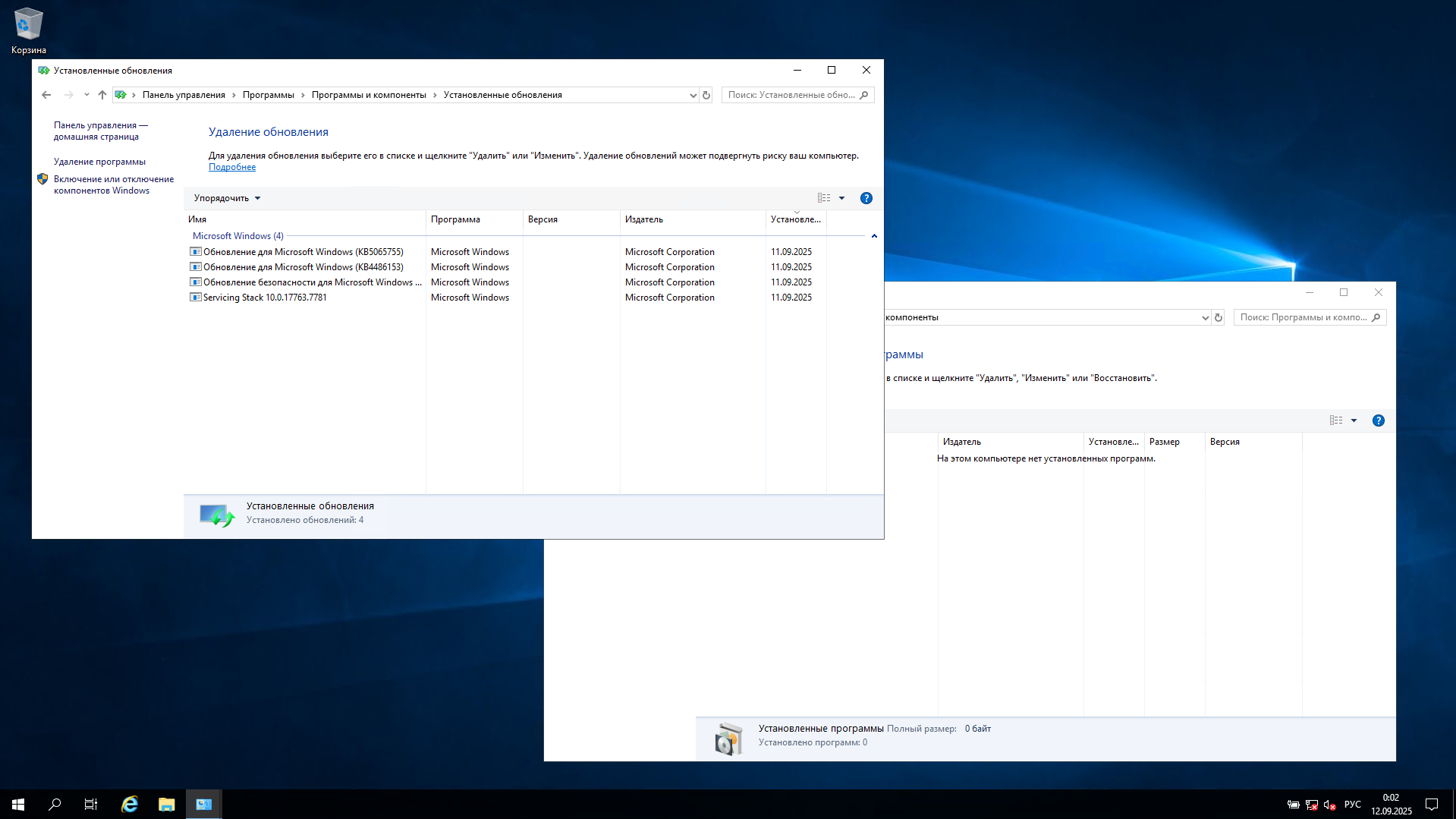Refresh the Programs and Components window address bar
The height and width of the screenshot is (819, 1456).
point(1219,317)
